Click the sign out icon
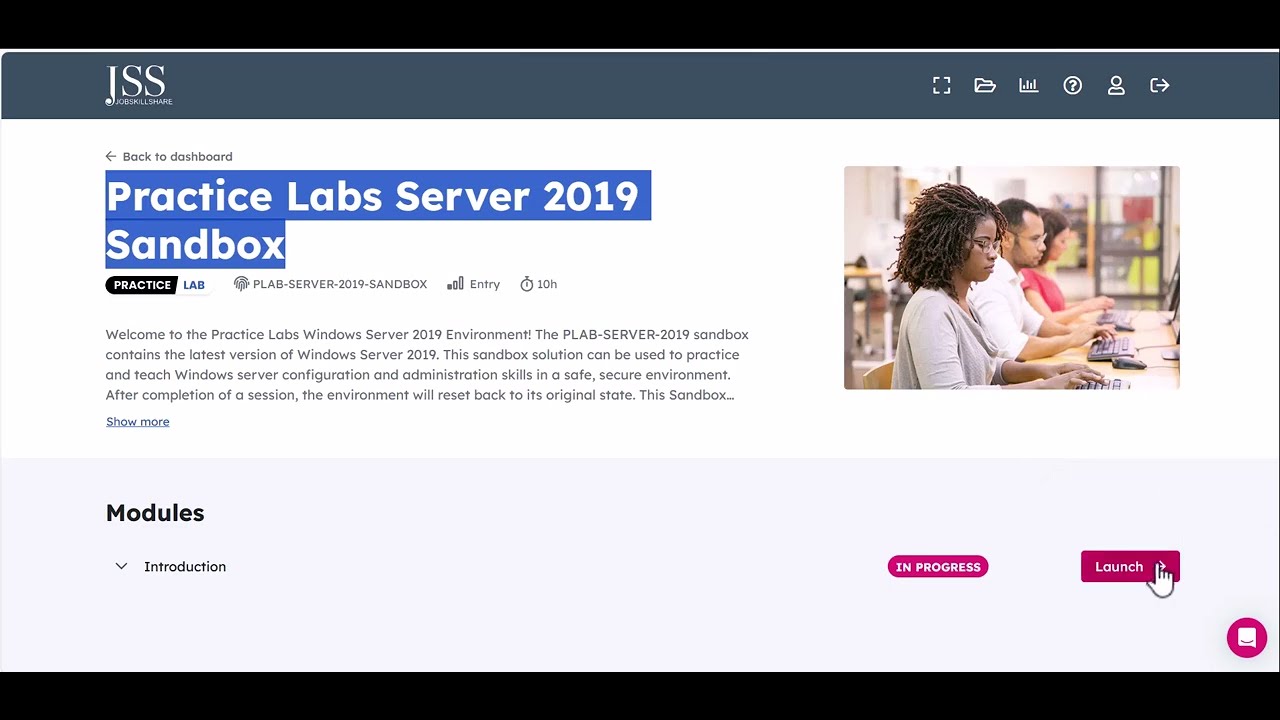Image resolution: width=1280 pixels, height=720 pixels. [1160, 86]
